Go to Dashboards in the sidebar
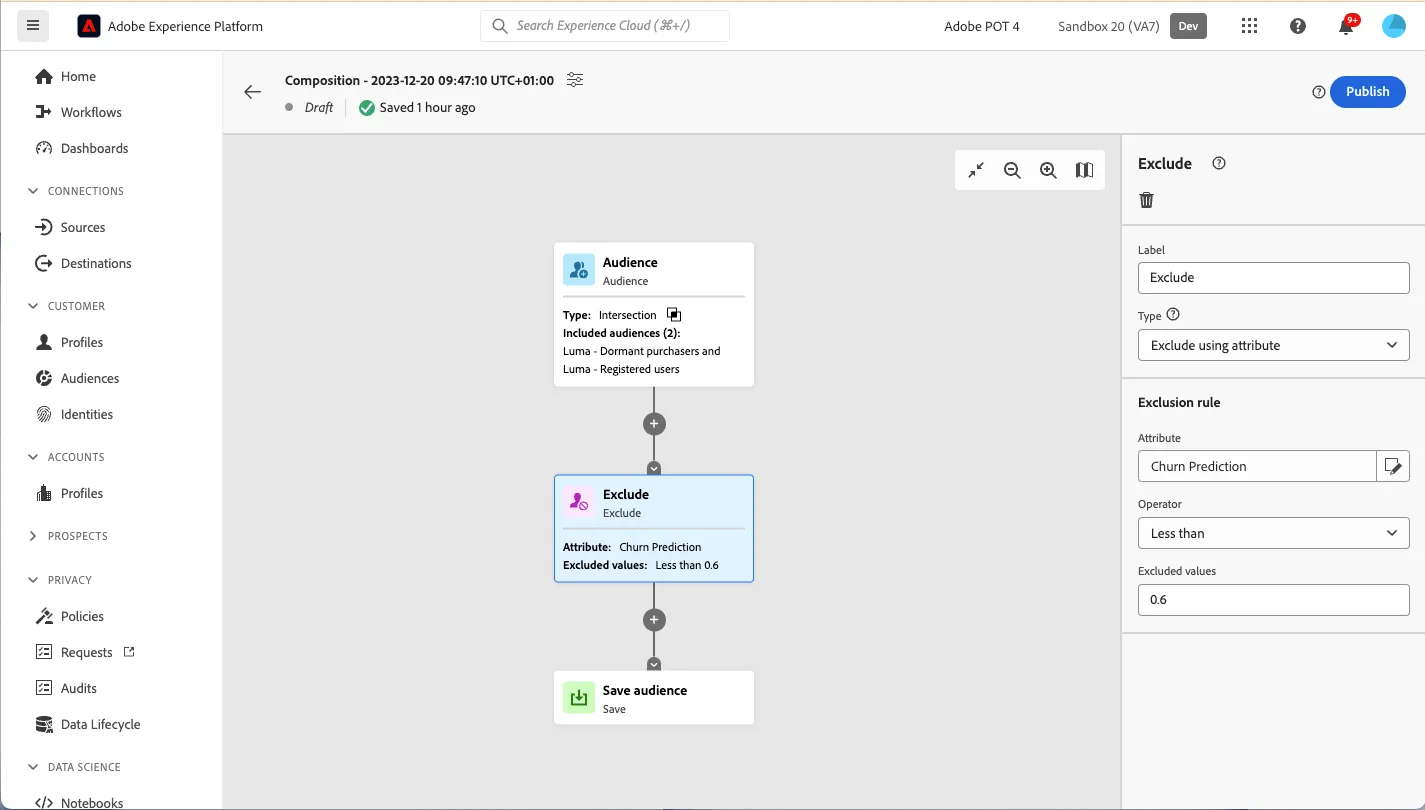1425x810 pixels. tap(82, 148)
